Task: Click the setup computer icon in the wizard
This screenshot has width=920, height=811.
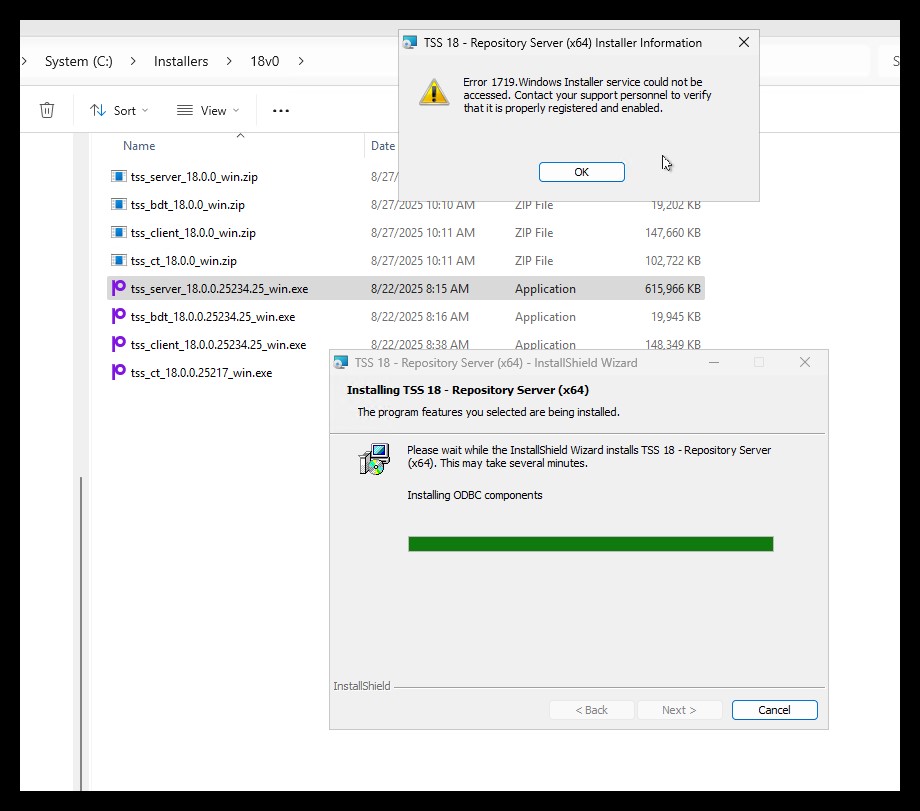Action: click(374, 459)
